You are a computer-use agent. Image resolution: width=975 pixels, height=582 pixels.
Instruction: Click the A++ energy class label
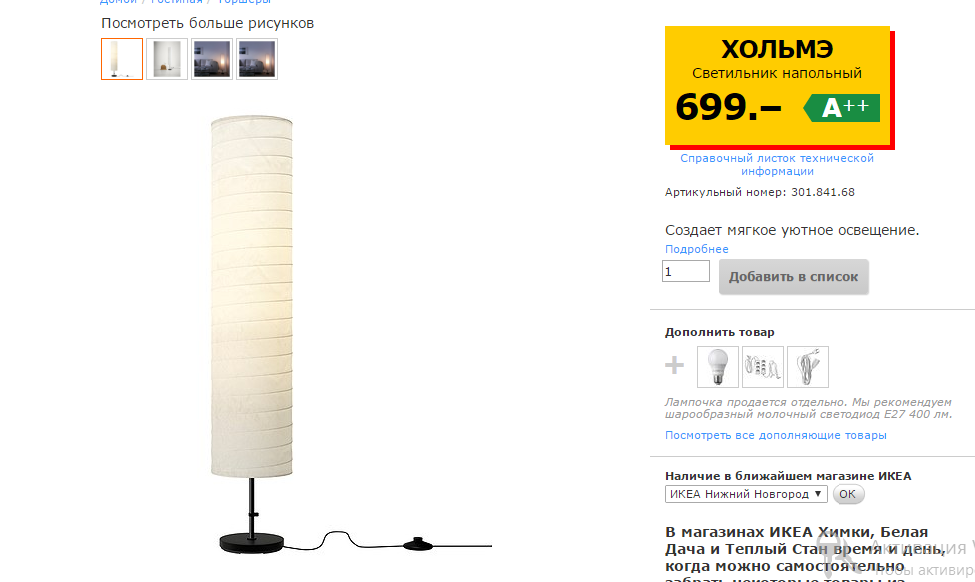click(x=841, y=108)
